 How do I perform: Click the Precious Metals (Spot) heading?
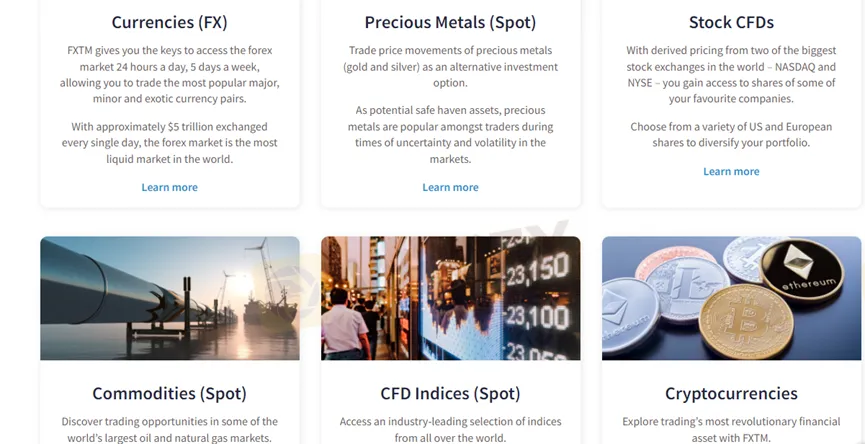(x=450, y=23)
